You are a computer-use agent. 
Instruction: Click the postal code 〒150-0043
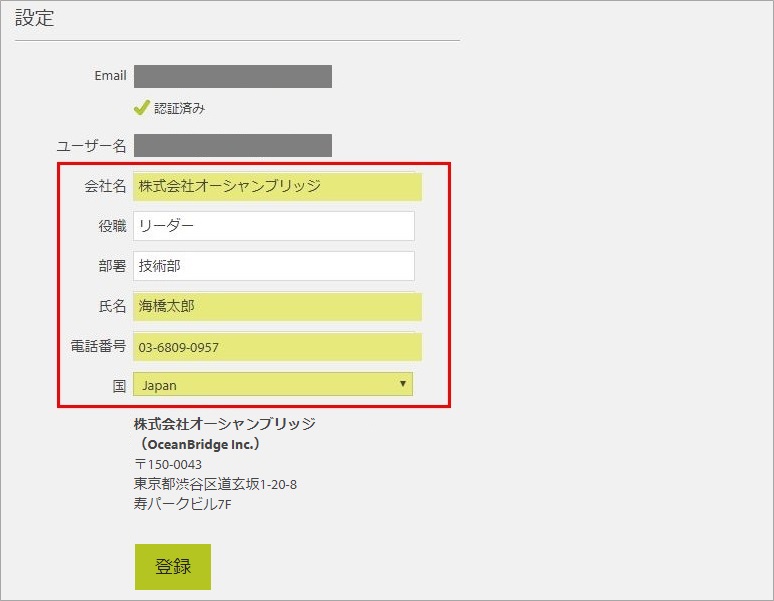click(x=168, y=464)
